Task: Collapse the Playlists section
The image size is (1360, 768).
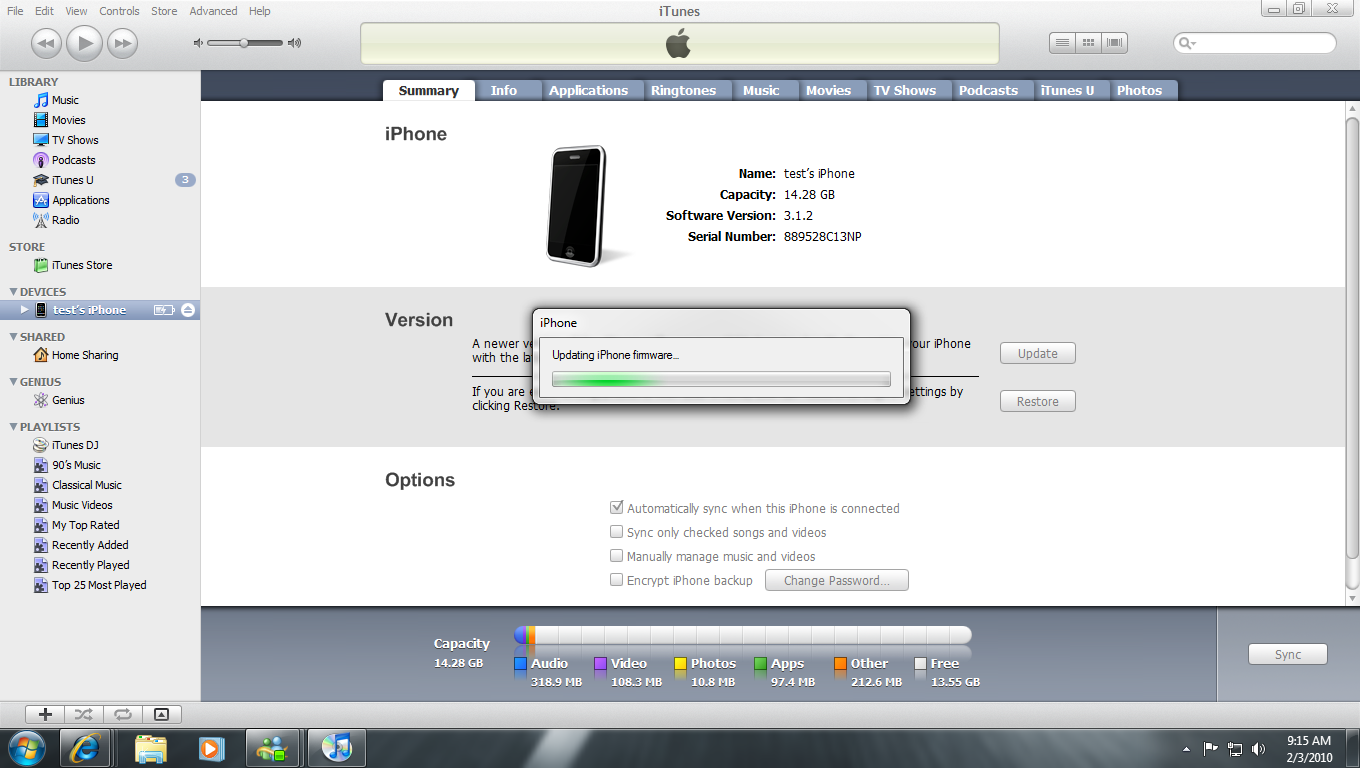Action: coord(13,427)
